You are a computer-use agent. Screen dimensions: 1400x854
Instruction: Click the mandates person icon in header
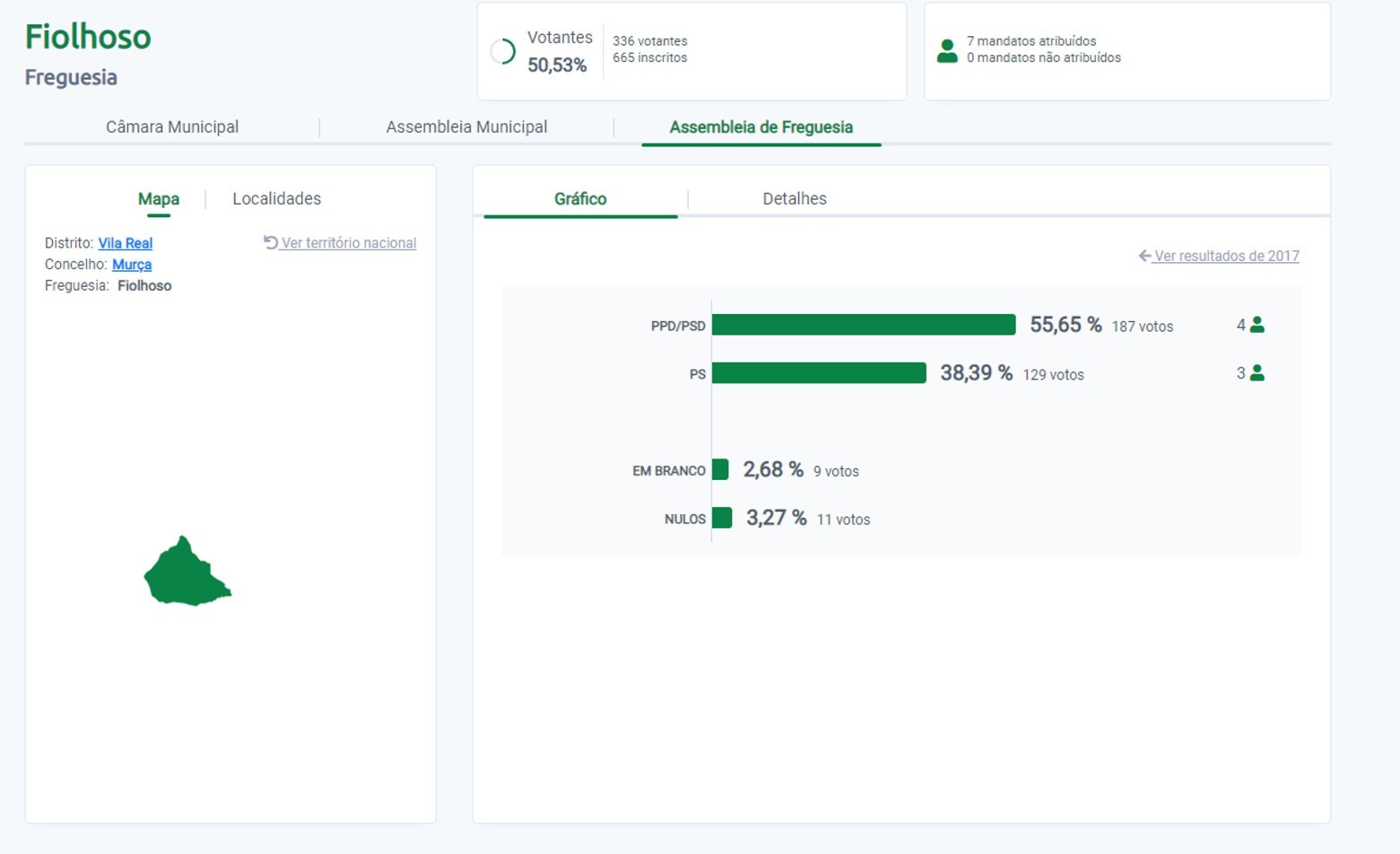tap(947, 51)
